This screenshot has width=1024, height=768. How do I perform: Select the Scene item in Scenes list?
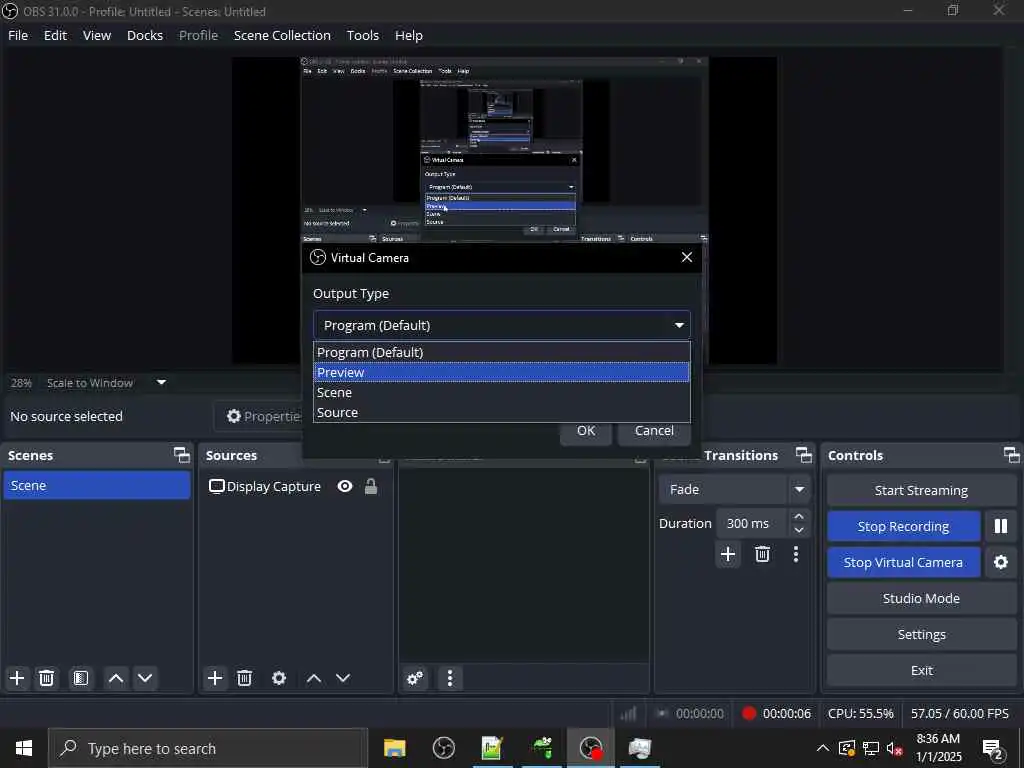(97, 485)
